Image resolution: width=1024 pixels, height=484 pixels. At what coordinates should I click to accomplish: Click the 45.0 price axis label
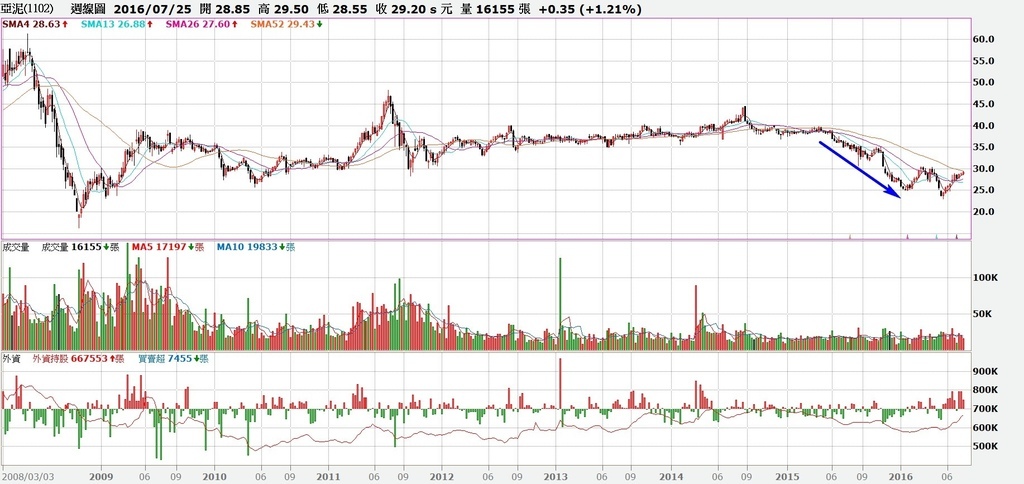click(x=982, y=104)
